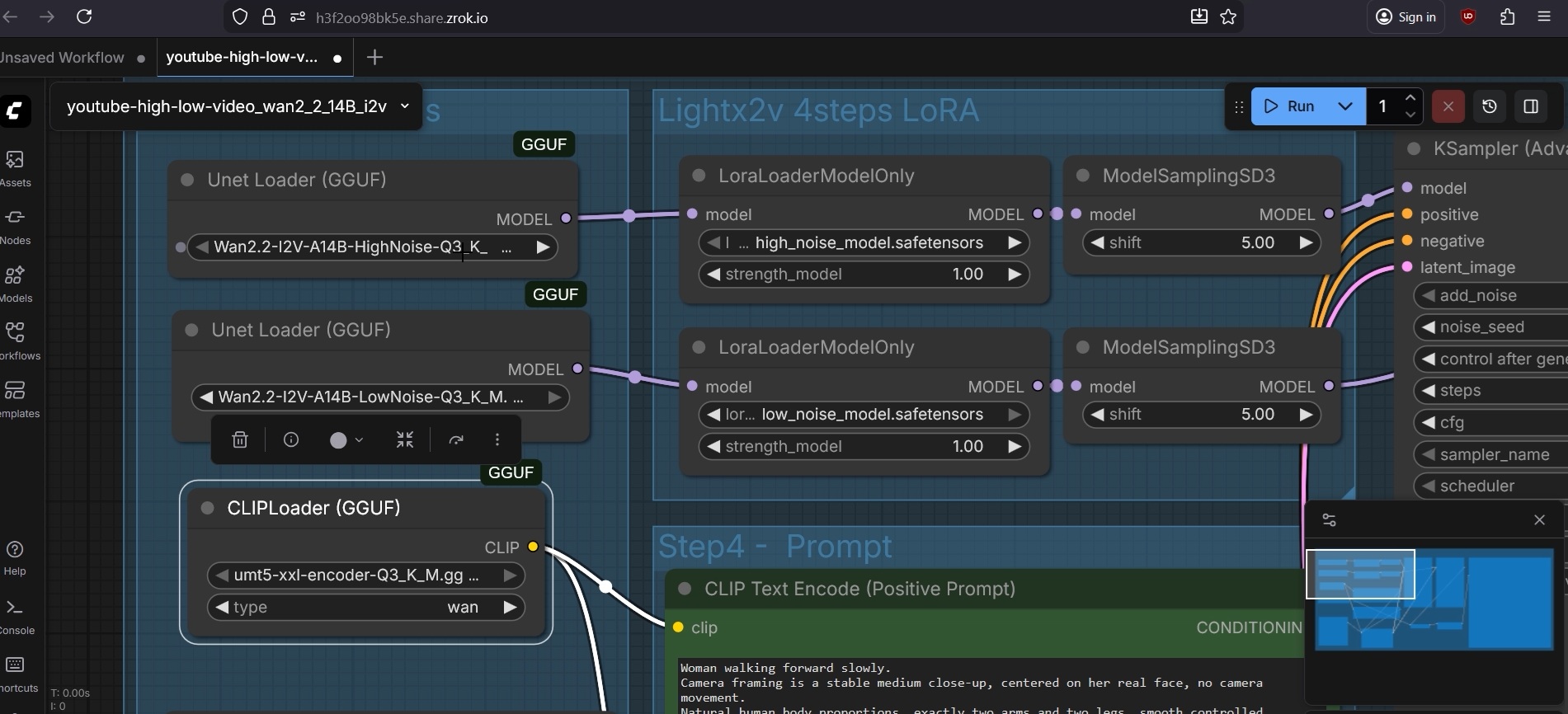This screenshot has height=714, width=1568.
Task: Open the Models sidebar panel
Action: [x=15, y=284]
